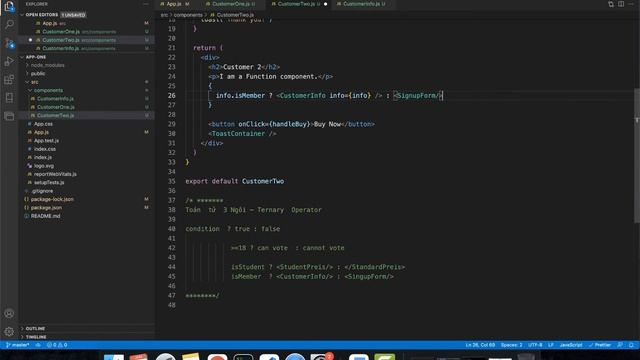Open package-lock.json in file tree
Viewport: 640px width, 360px height.
pos(52,199)
